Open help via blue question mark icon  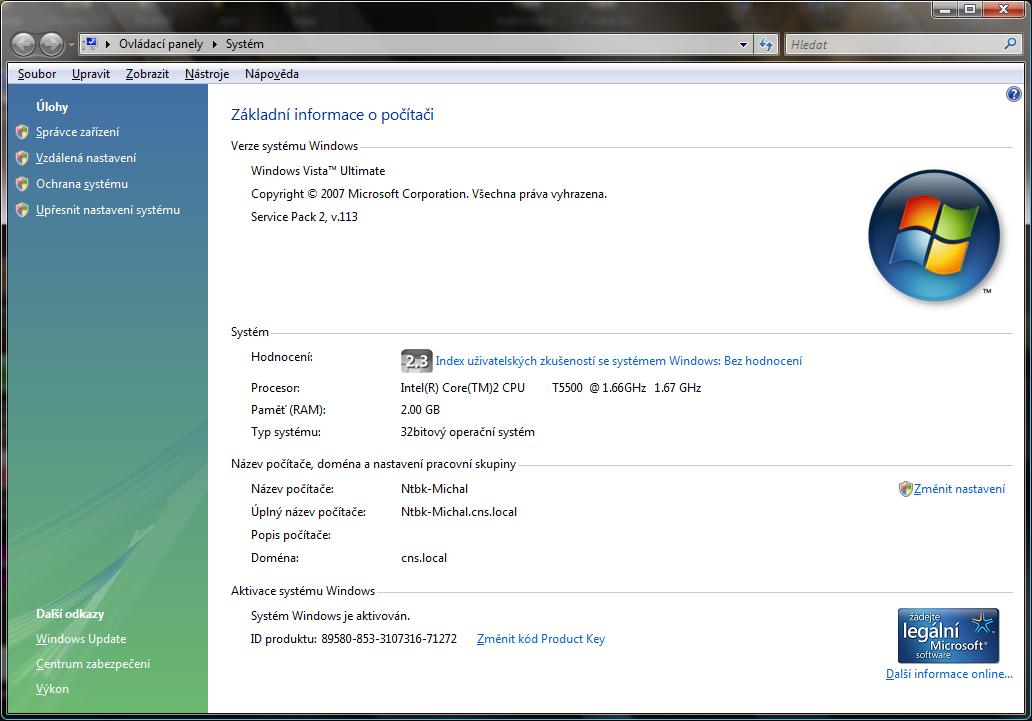click(1014, 94)
